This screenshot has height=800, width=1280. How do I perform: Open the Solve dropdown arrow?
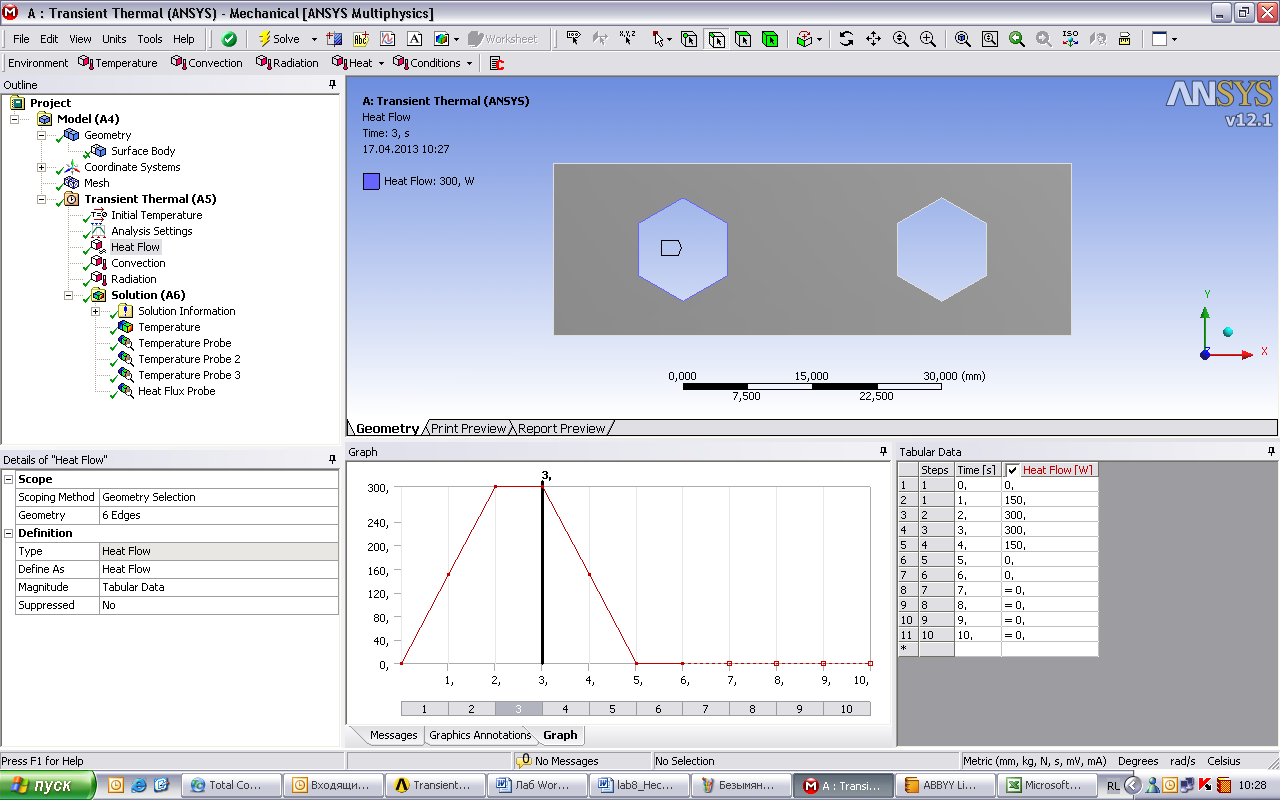314,39
